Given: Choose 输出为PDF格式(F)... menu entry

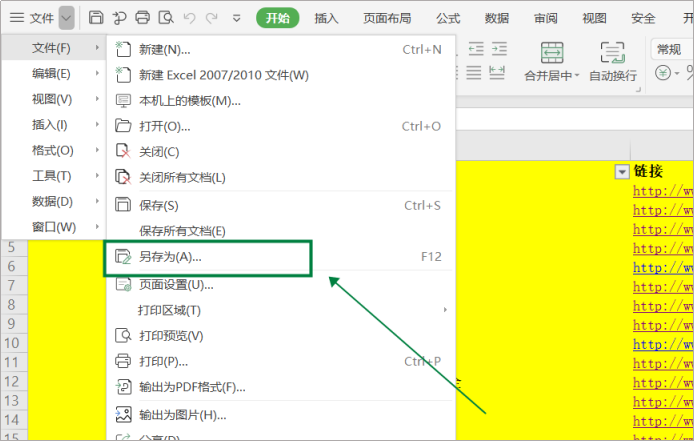Looking at the screenshot, I should click(x=281, y=387).
